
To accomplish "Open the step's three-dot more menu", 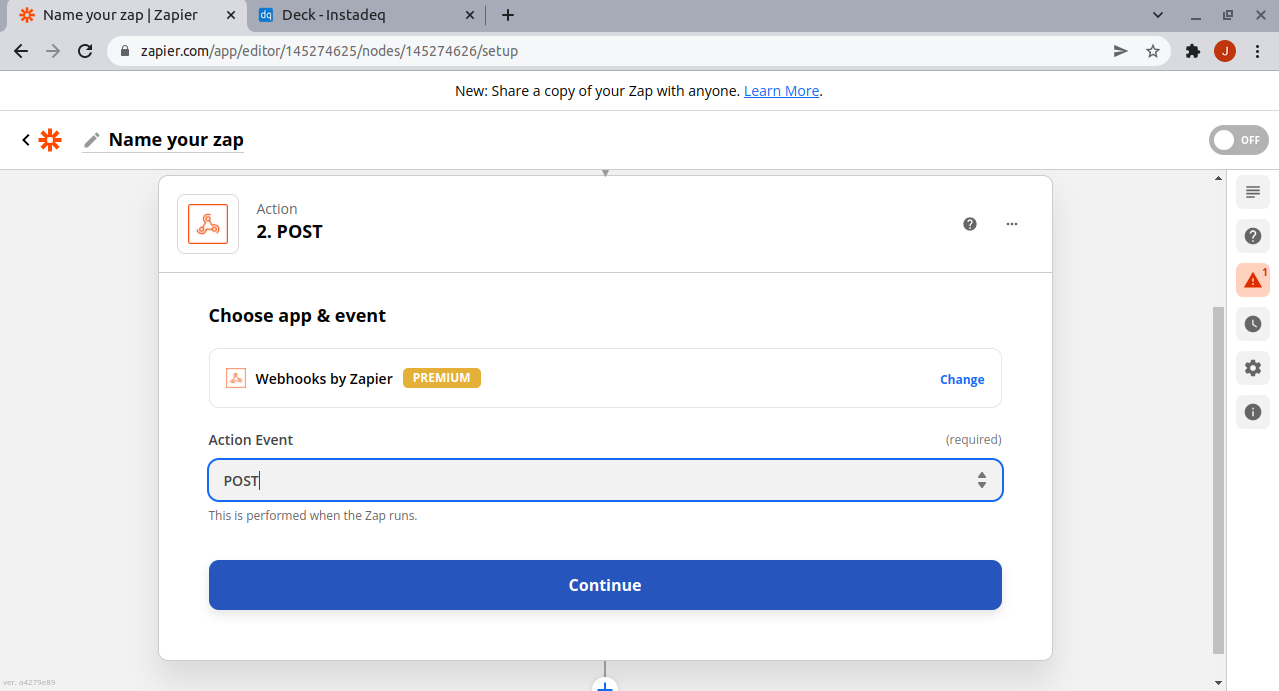I will [x=1012, y=224].
